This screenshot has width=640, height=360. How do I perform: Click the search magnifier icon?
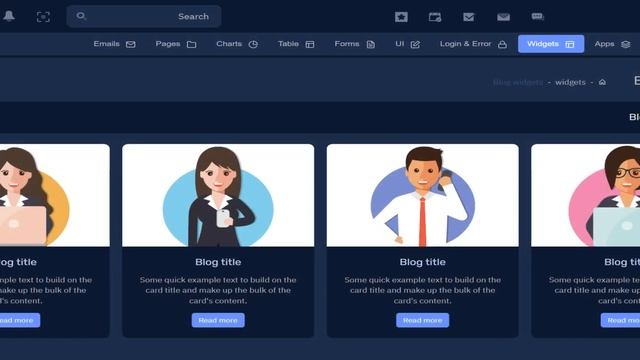81,16
